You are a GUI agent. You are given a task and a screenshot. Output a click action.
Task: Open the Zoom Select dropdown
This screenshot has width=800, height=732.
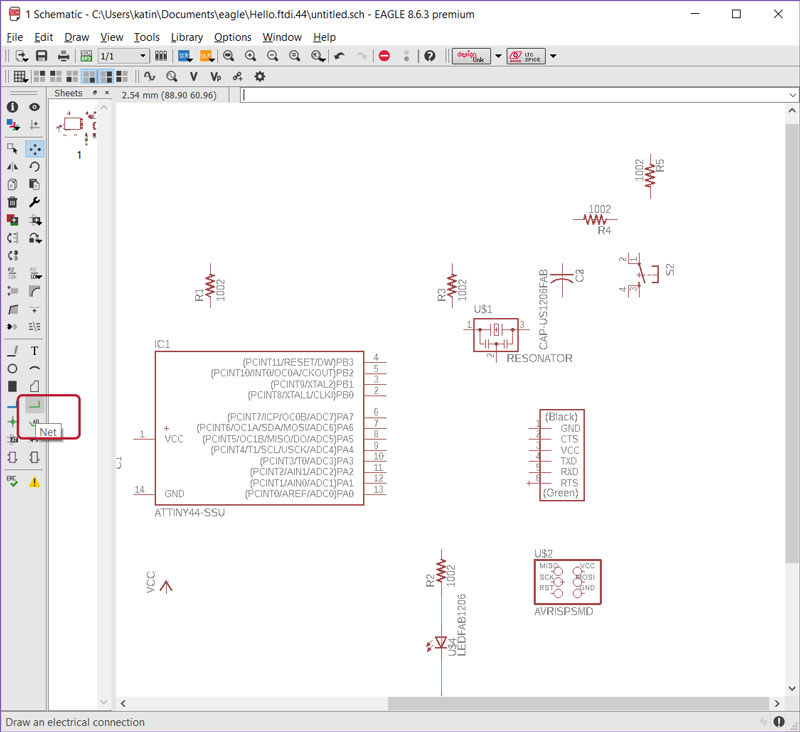(318, 56)
